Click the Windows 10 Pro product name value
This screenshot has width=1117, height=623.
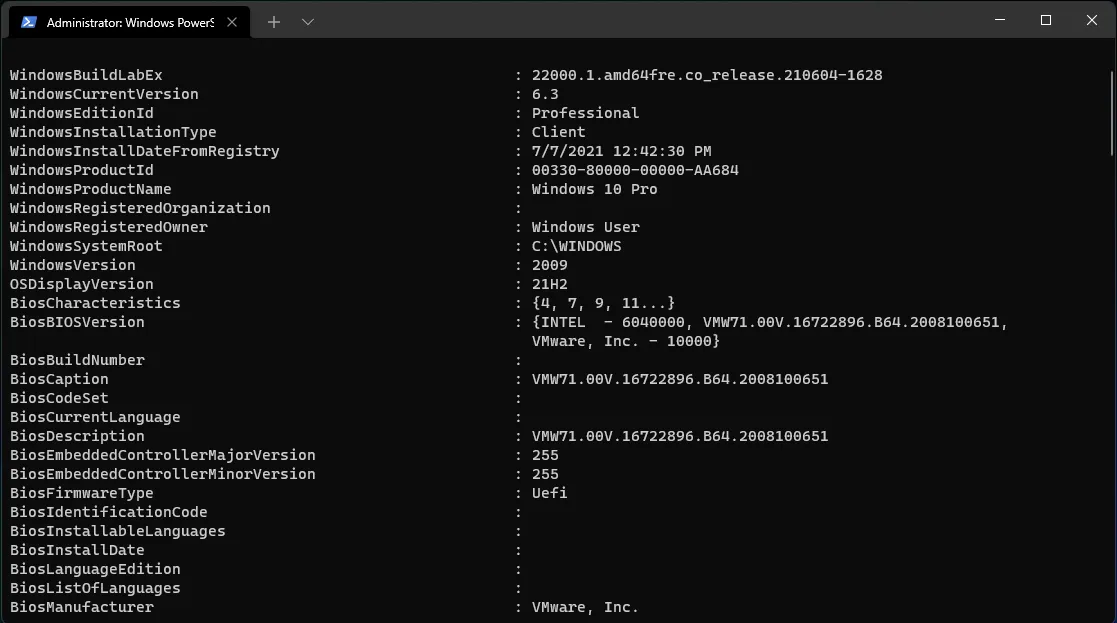[x=594, y=189]
